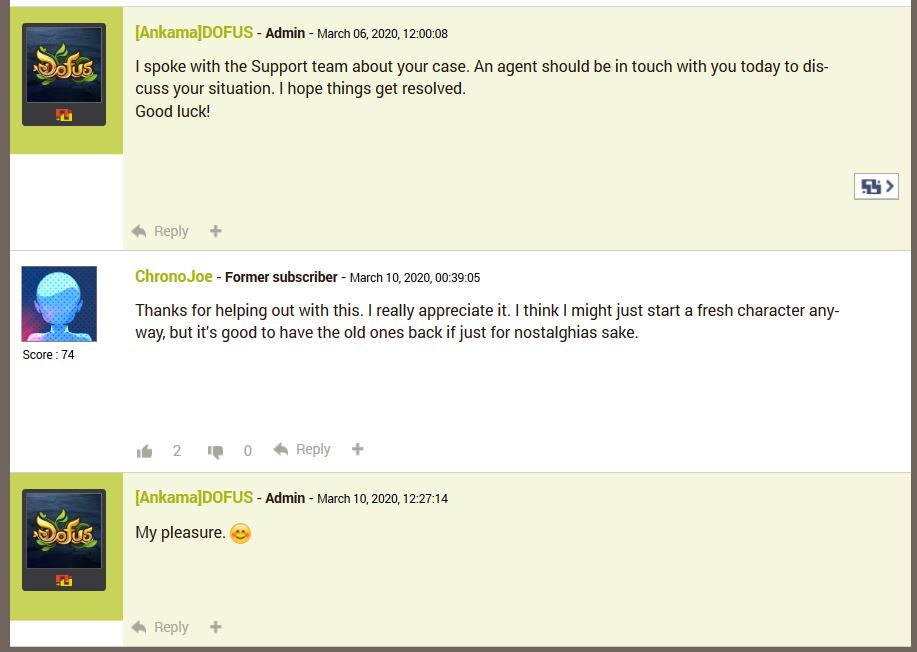917x652 pixels.
Task: Click thumbs down on ChronoJoe's post
Action: (x=215, y=452)
